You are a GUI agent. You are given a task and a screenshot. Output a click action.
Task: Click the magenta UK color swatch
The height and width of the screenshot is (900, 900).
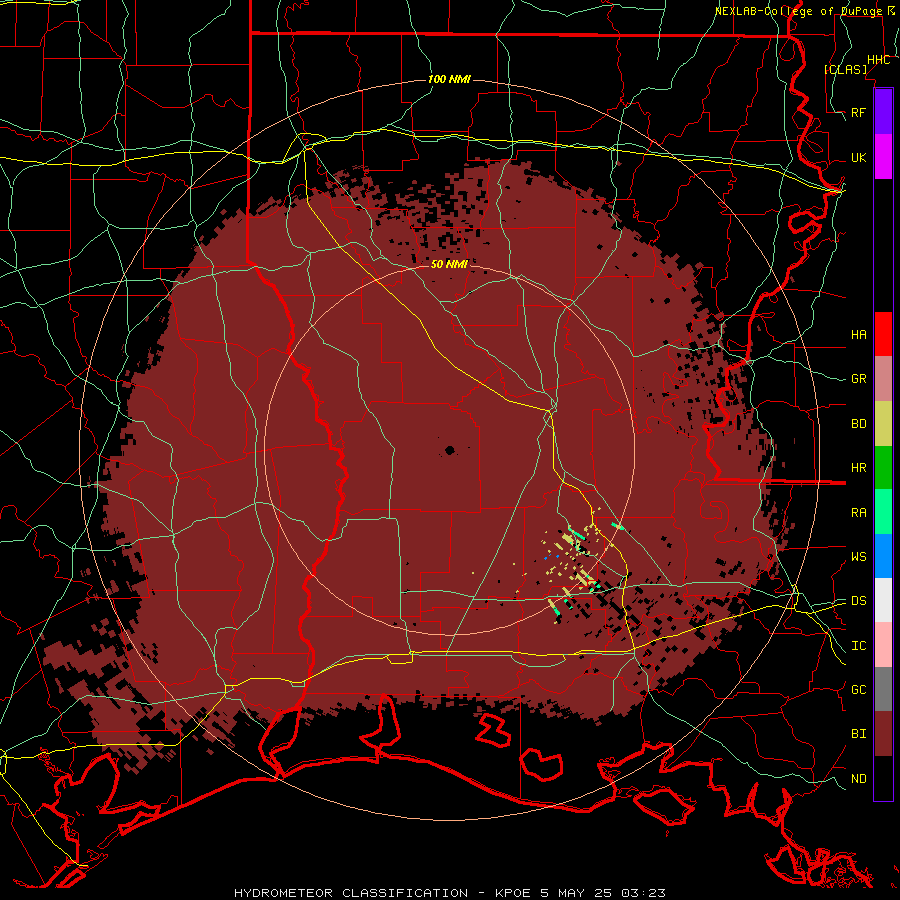[x=883, y=157]
